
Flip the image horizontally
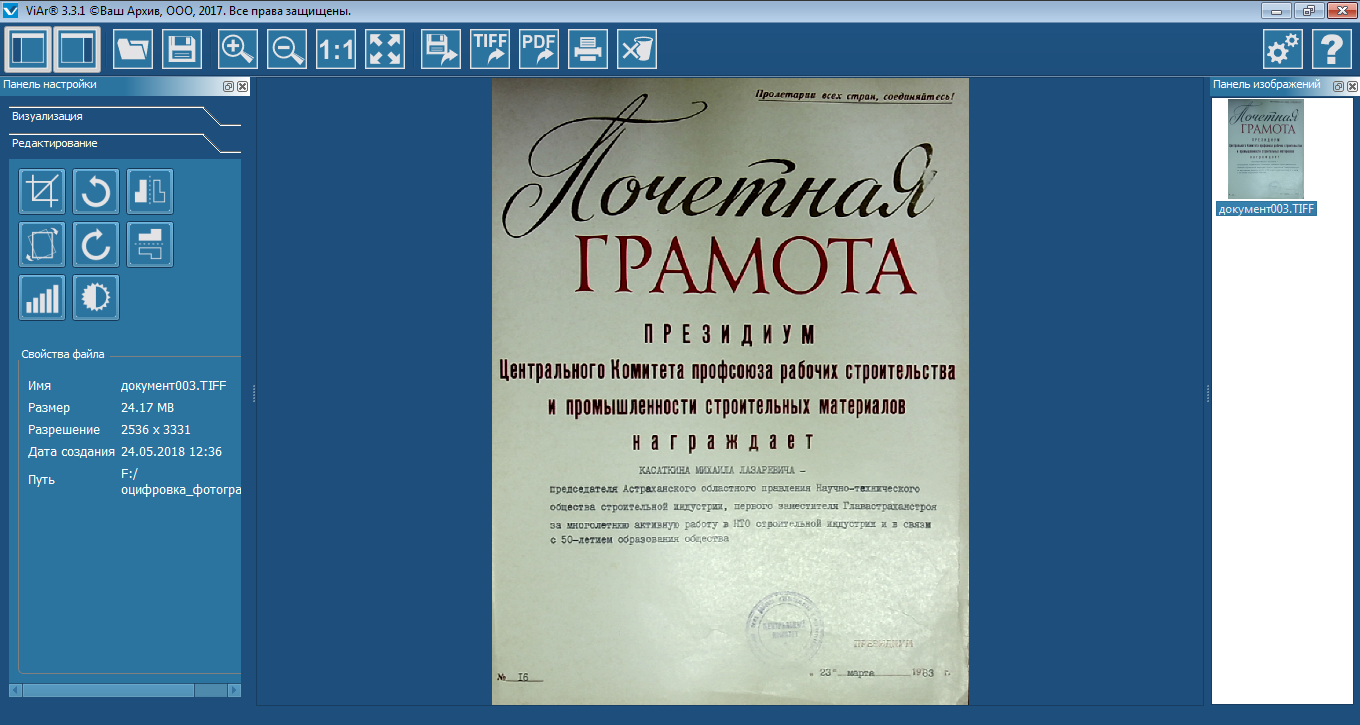coord(150,191)
